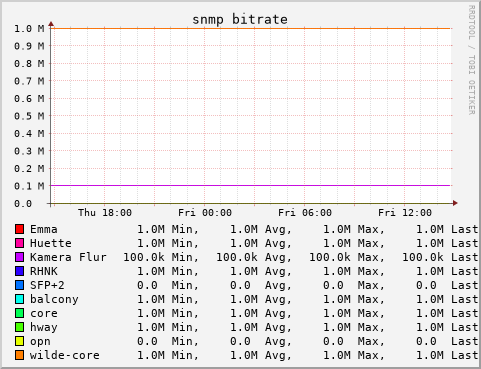Click the purple 100k line in the plot
The image size is (481, 369).
click(250, 185)
